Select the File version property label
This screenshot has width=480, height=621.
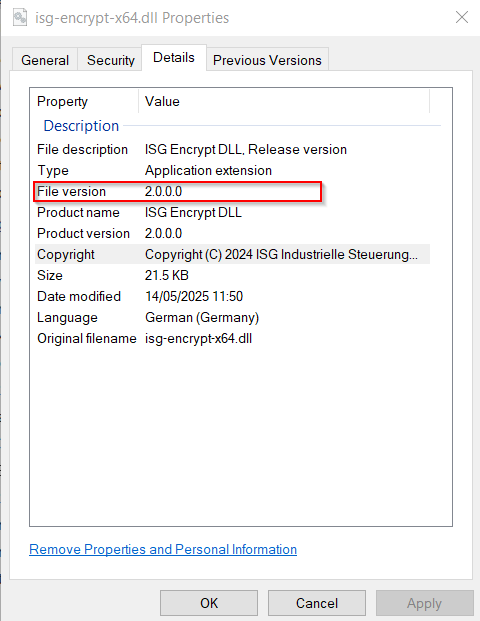[x=71, y=191]
